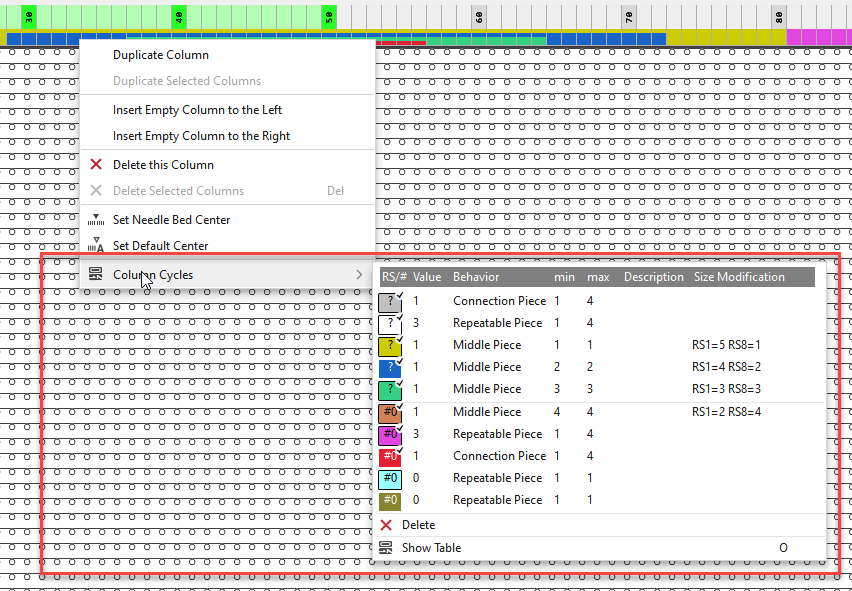Click the Set Needle Bed Center icon

[x=96, y=220]
